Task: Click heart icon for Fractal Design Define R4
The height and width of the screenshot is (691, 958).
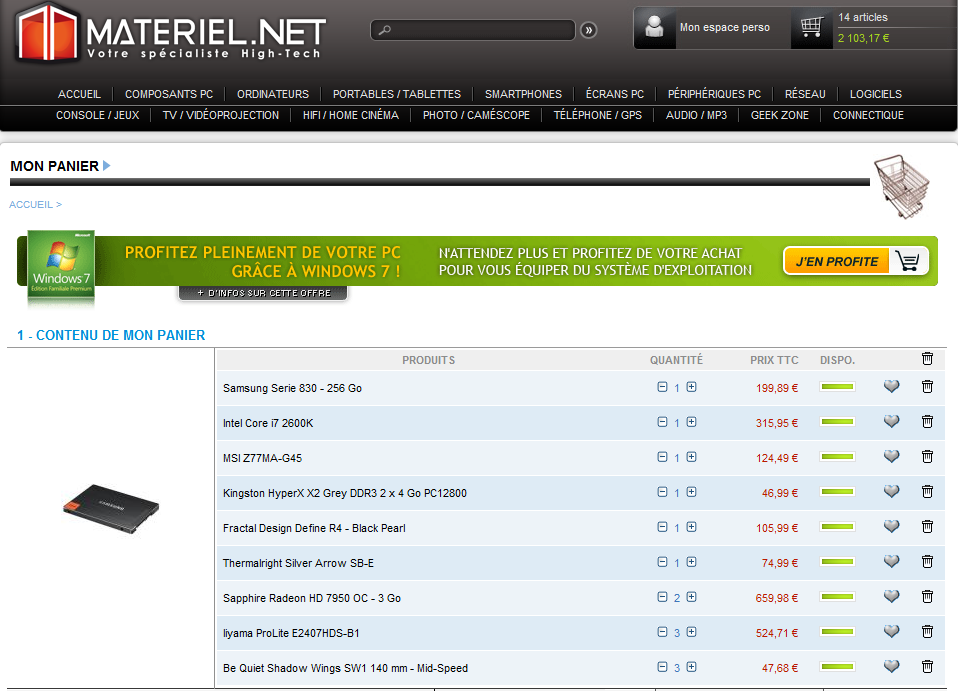Action: [891, 527]
